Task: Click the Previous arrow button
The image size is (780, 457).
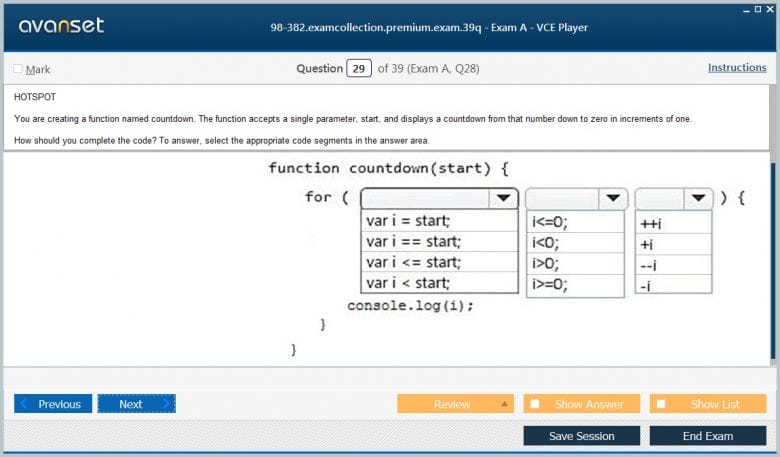Action: tap(53, 404)
